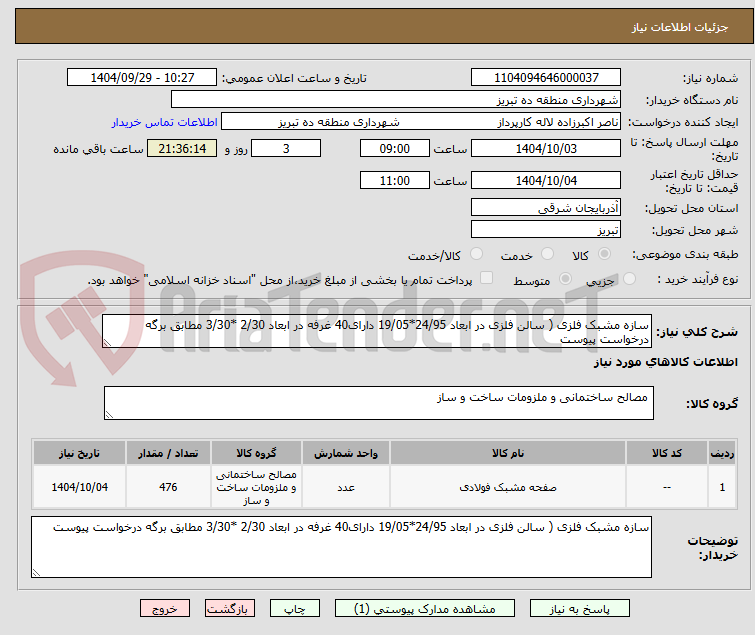Click the کد کالا column header

667,453
